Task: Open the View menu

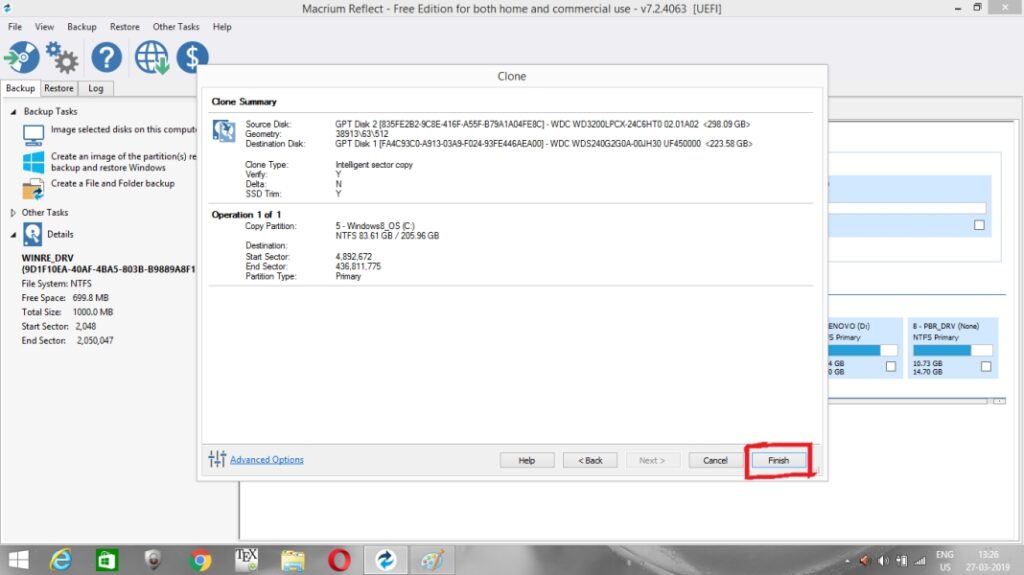Action: point(44,27)
